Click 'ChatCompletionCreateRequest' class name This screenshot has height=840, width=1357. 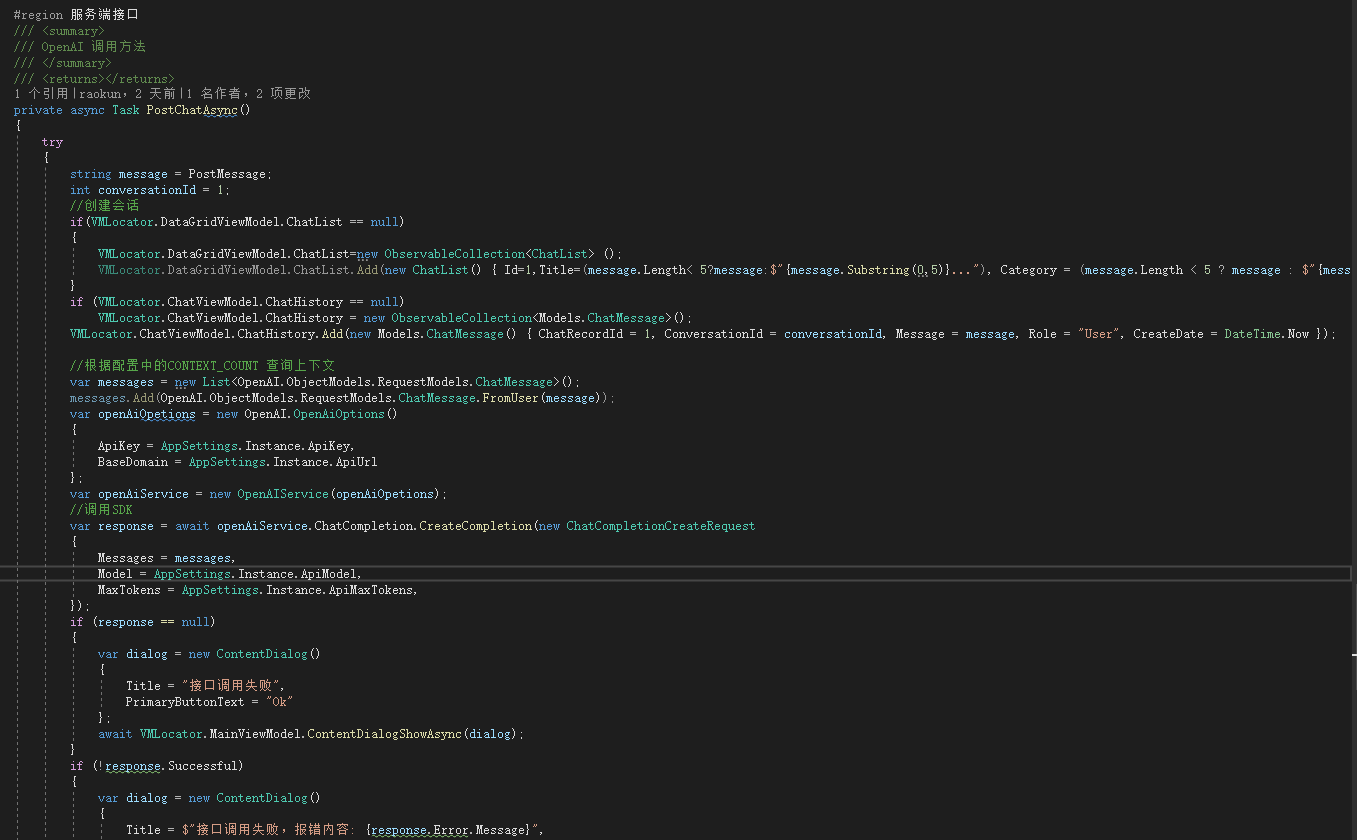(661, 526)
